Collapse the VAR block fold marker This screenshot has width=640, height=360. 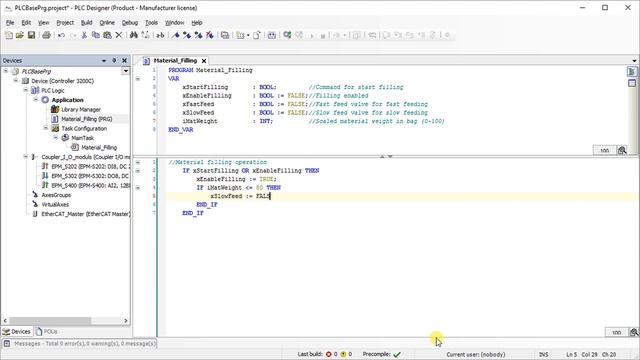coord(138,79)
